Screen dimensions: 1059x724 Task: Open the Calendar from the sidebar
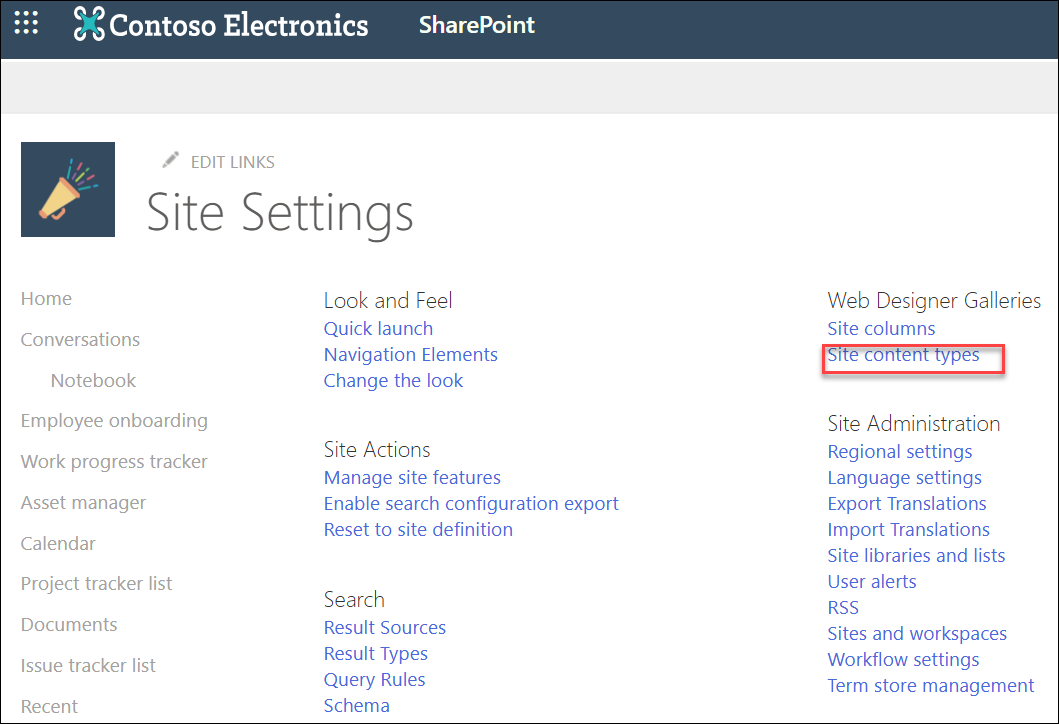coord(58,543)
